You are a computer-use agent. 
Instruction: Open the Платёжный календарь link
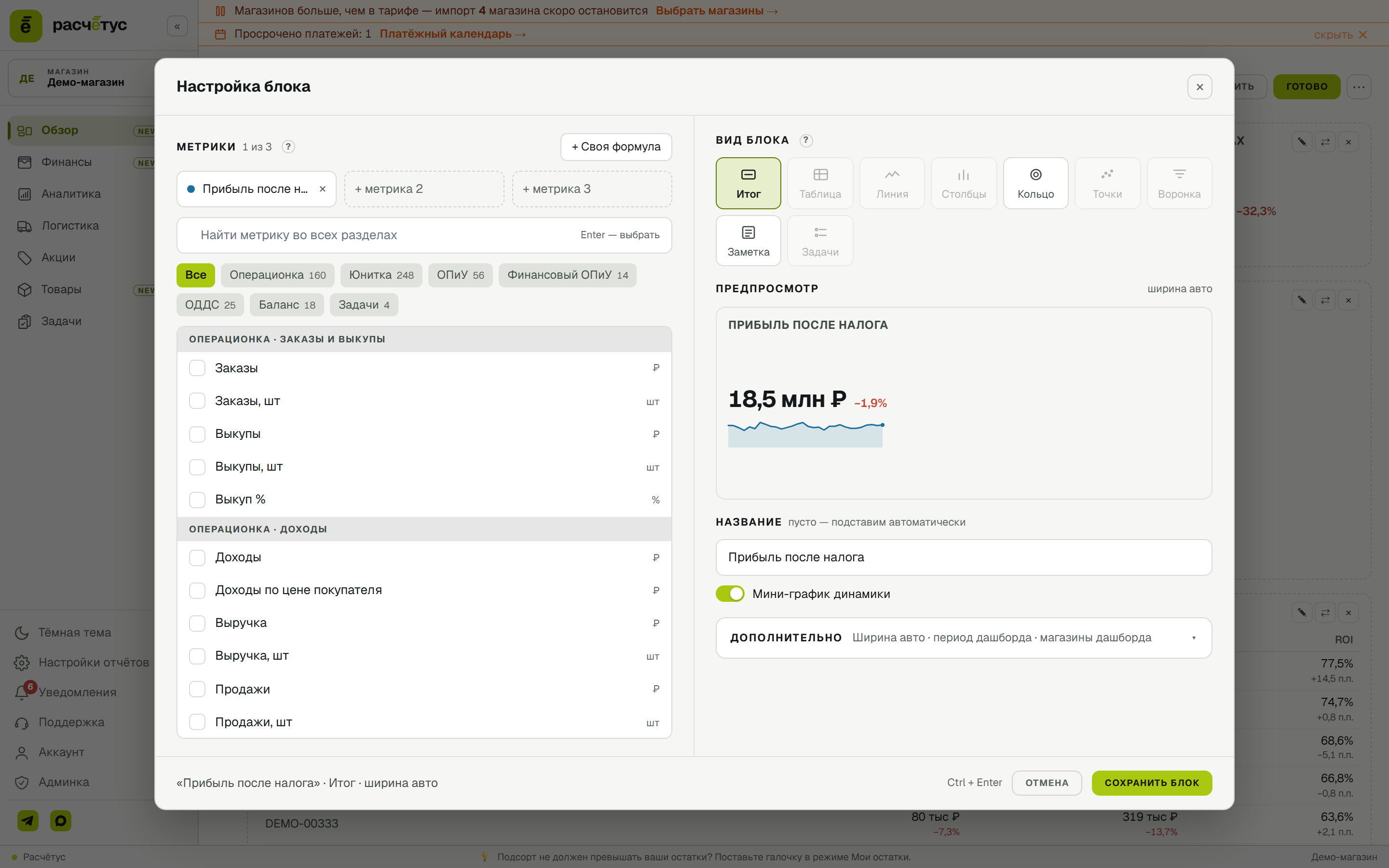click(452, 34)
